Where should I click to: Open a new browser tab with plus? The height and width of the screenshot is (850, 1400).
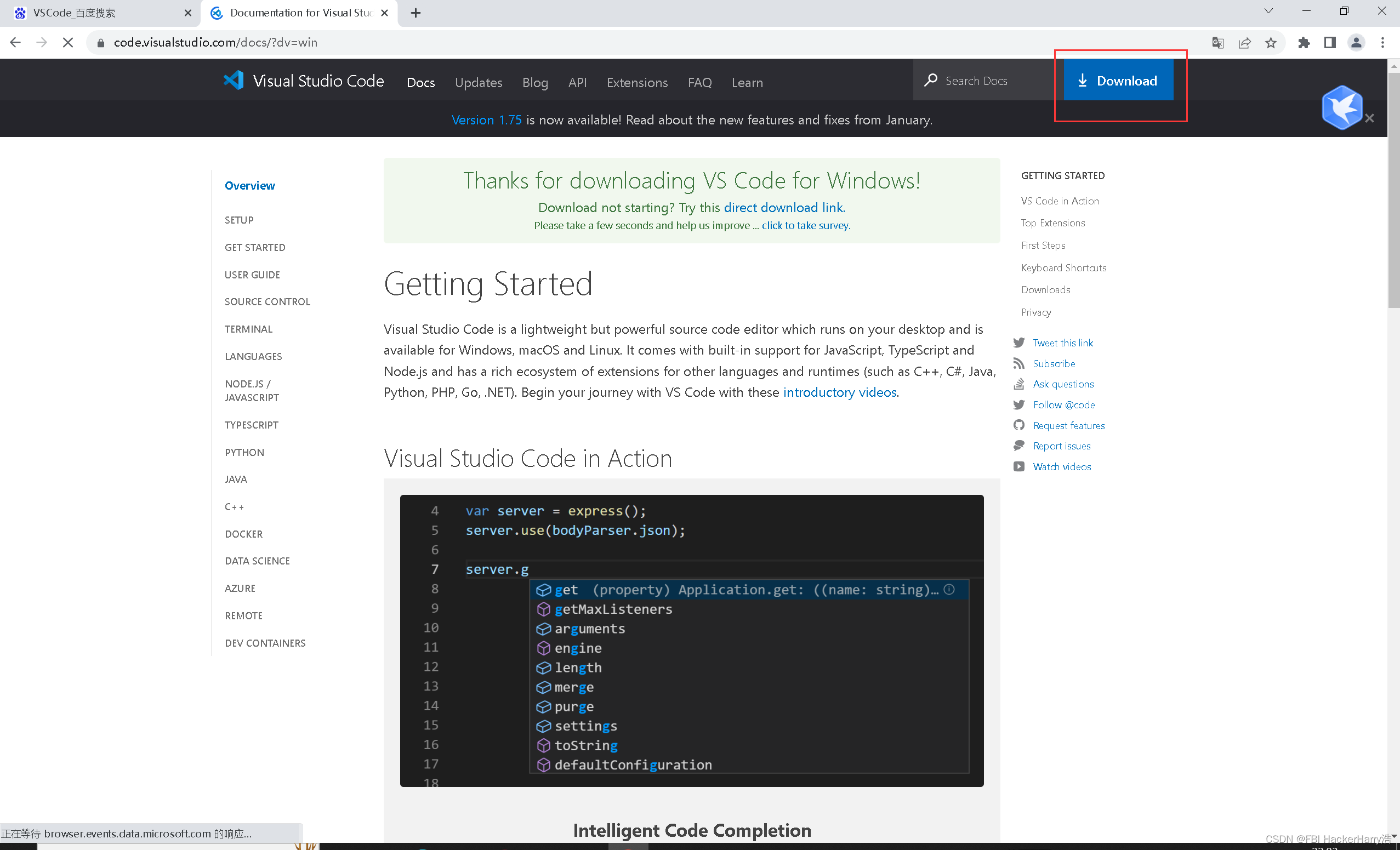click(416, 13)
